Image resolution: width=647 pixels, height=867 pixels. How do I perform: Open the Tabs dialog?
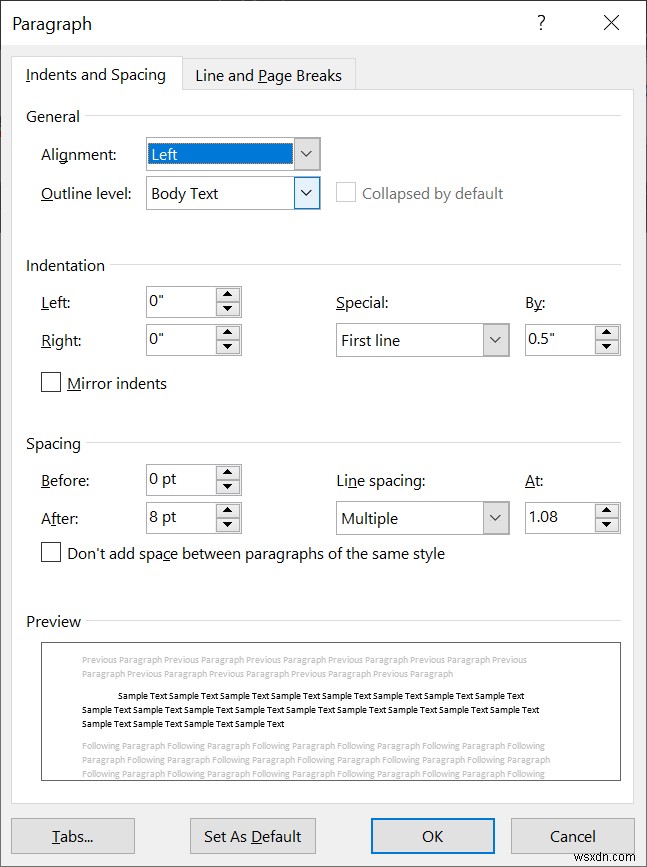pos(72,836)
